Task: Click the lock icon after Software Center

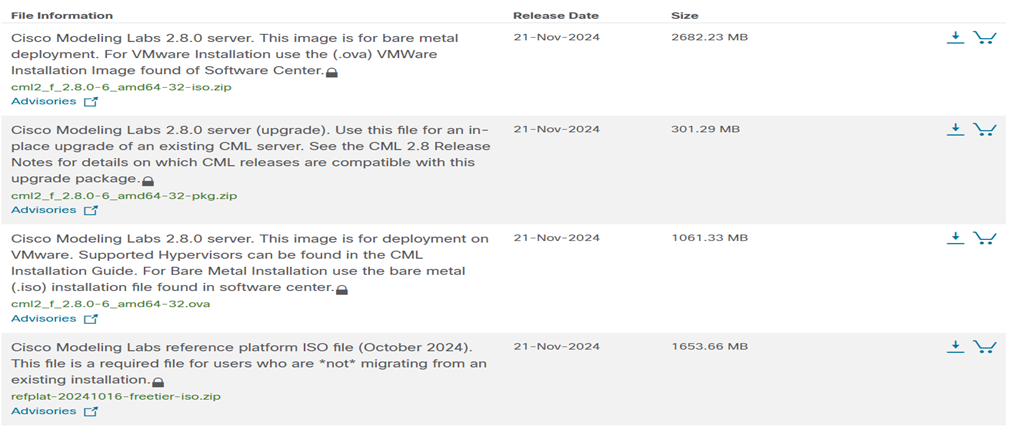Action: [332, 73]
